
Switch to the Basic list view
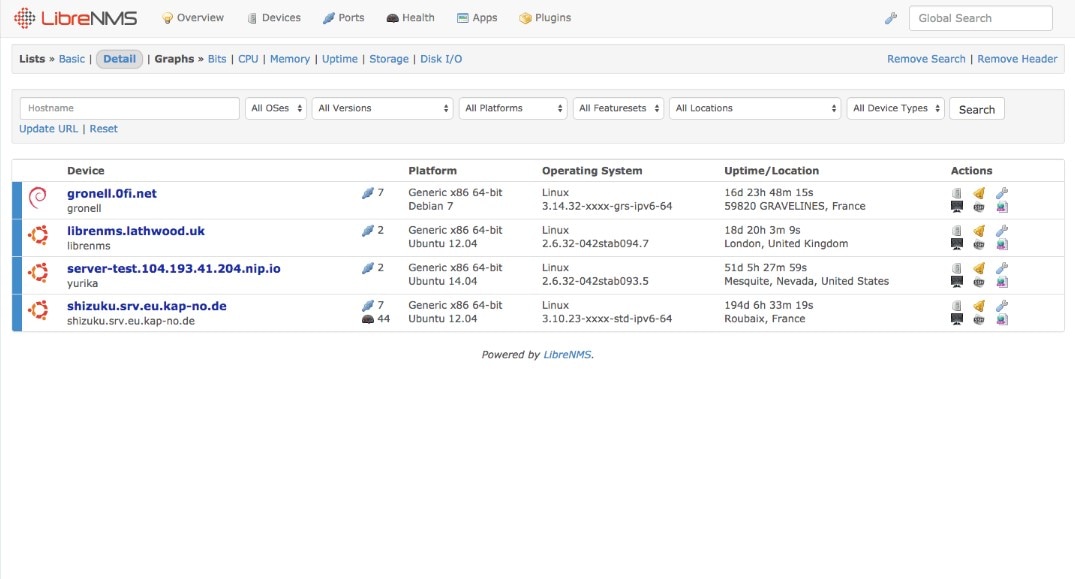(x=72, y=59)
